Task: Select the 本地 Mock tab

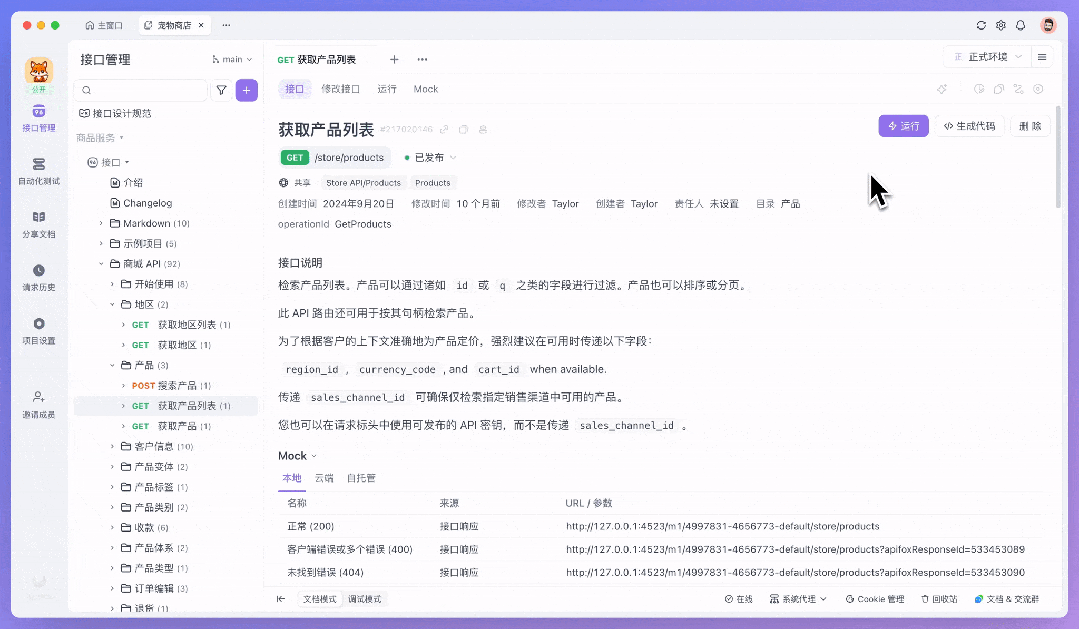Action: (x=291, y=478)
